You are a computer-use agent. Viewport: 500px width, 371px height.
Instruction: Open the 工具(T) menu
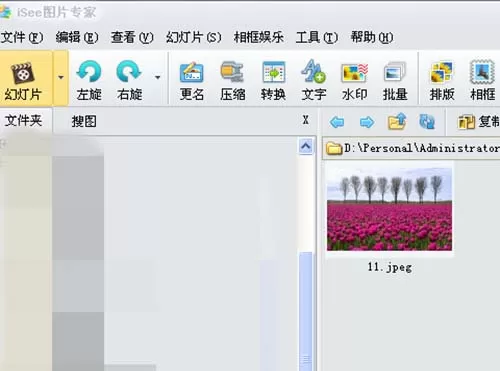pyautogui.click(x=317, y=37)
